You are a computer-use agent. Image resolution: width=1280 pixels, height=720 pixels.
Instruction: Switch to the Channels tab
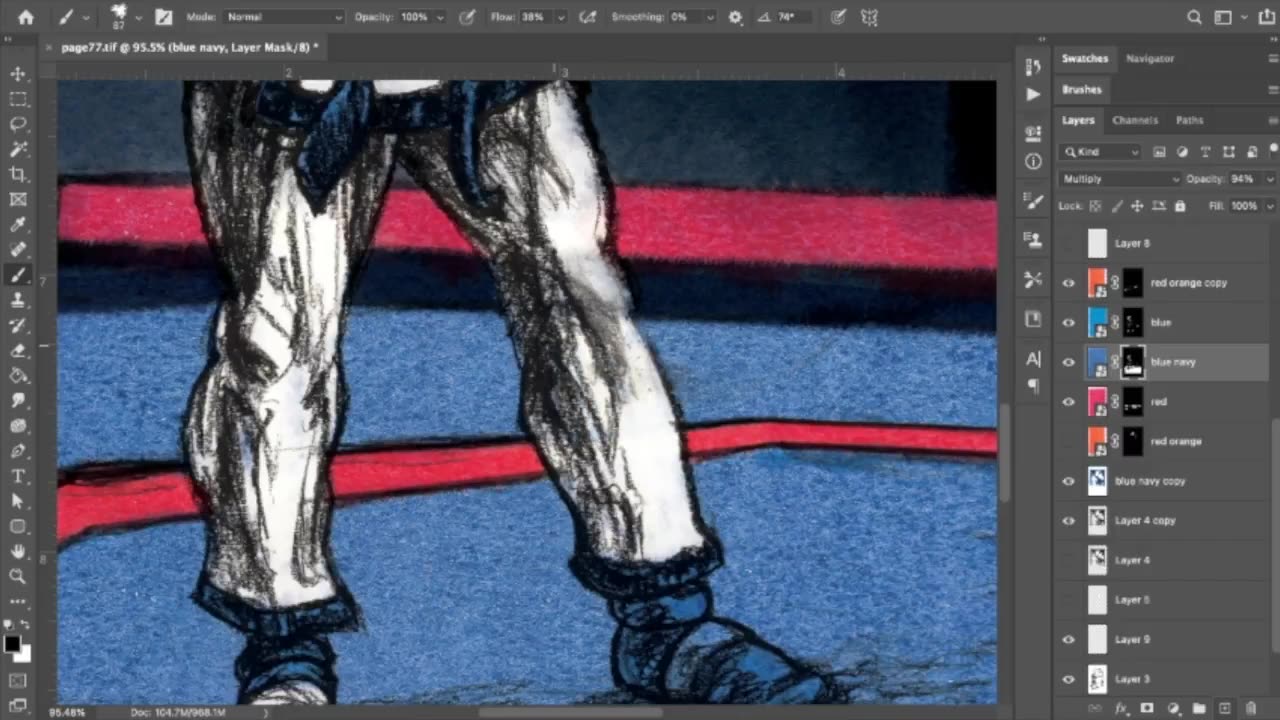click(1134, 120)
